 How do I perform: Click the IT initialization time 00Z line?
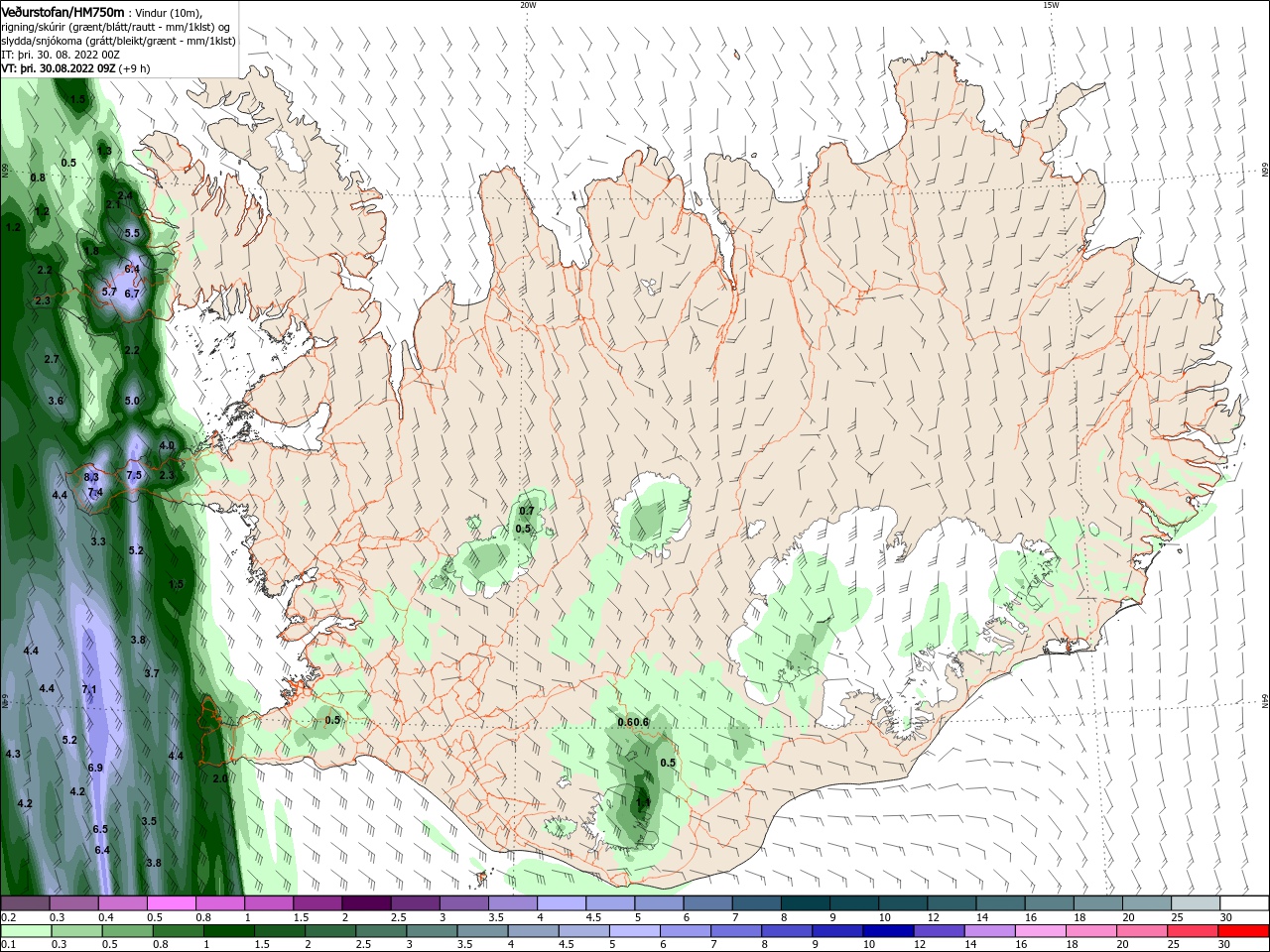pos(62,55)
